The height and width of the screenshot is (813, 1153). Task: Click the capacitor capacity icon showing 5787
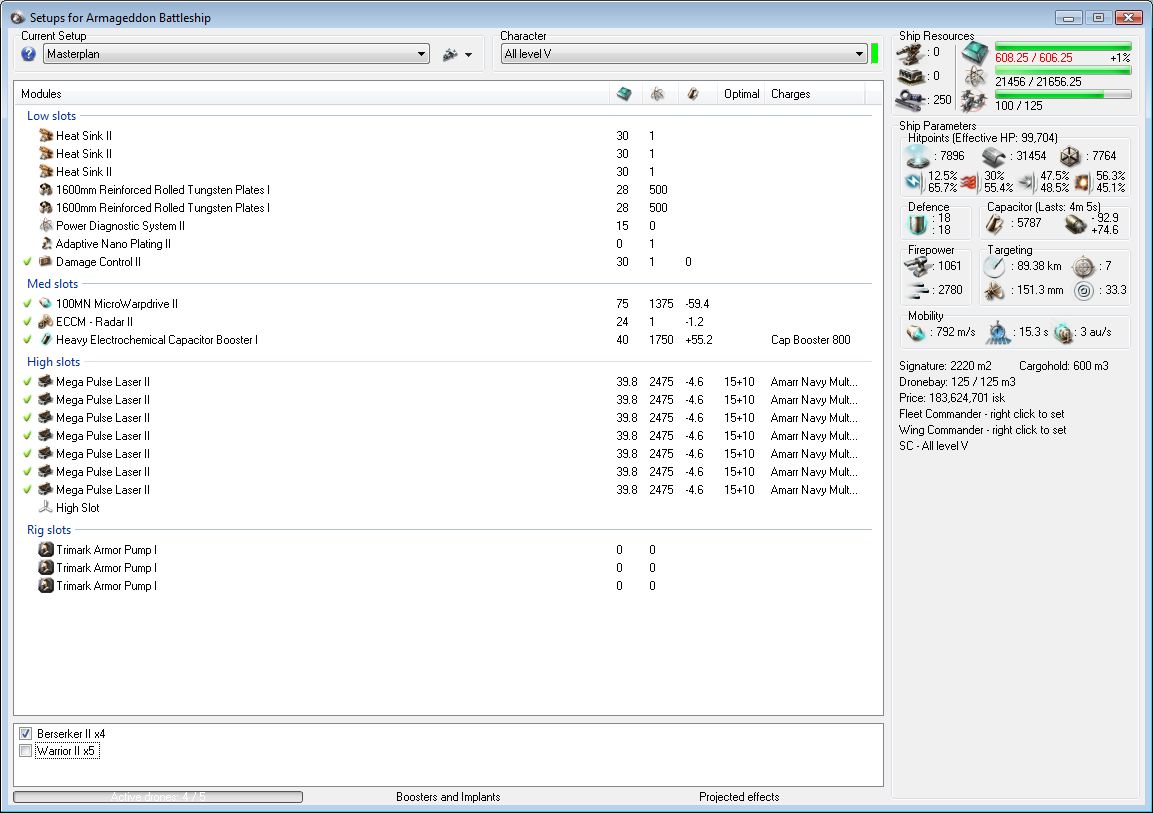995,223
